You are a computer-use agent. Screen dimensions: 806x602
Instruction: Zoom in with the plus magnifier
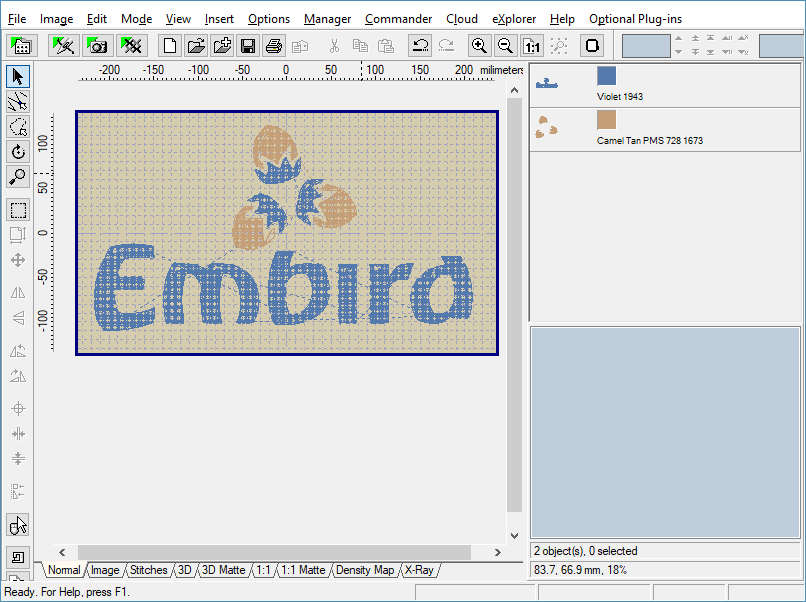[x=479, y=46]
